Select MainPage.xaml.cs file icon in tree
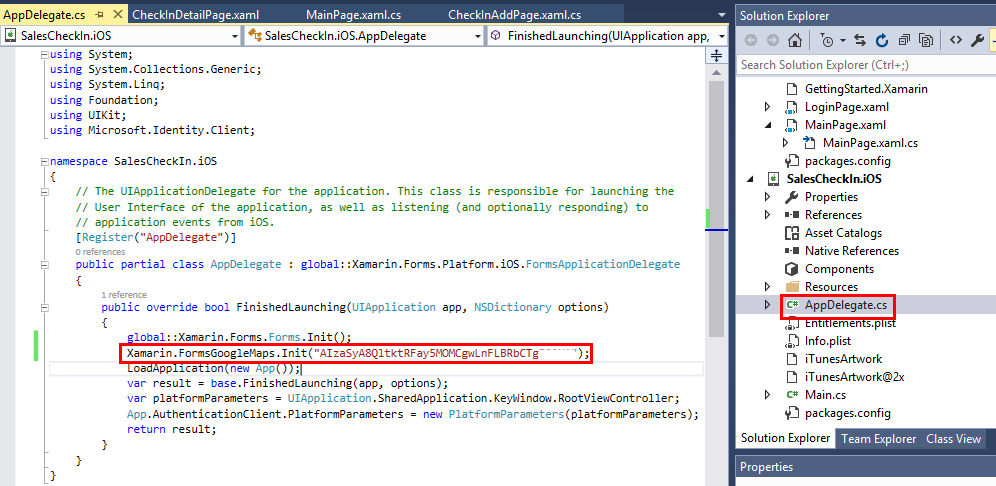 point(809,143)
